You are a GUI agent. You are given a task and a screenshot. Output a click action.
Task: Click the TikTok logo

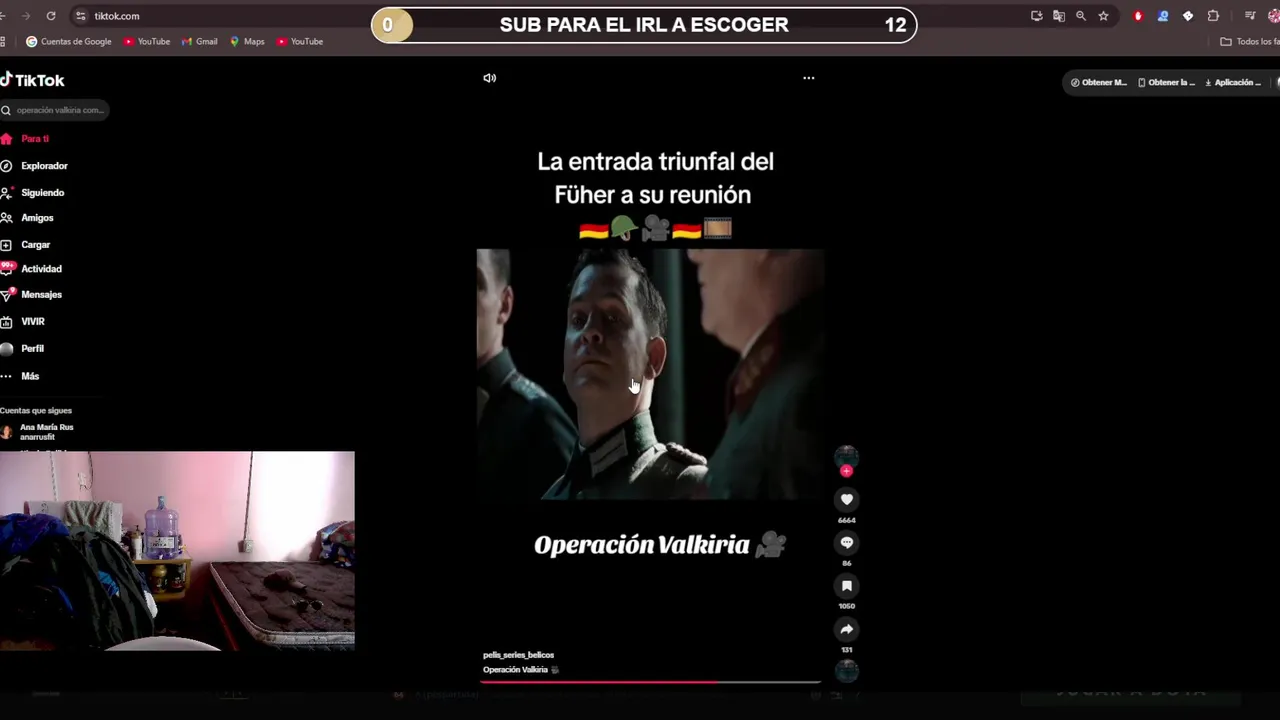coord(33,80)
